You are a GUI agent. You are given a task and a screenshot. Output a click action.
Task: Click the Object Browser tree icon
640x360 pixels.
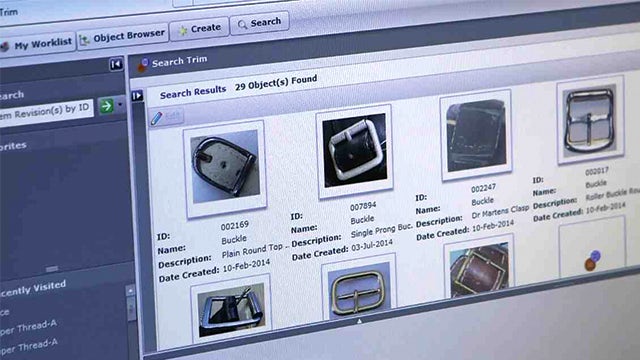(84, 40)
